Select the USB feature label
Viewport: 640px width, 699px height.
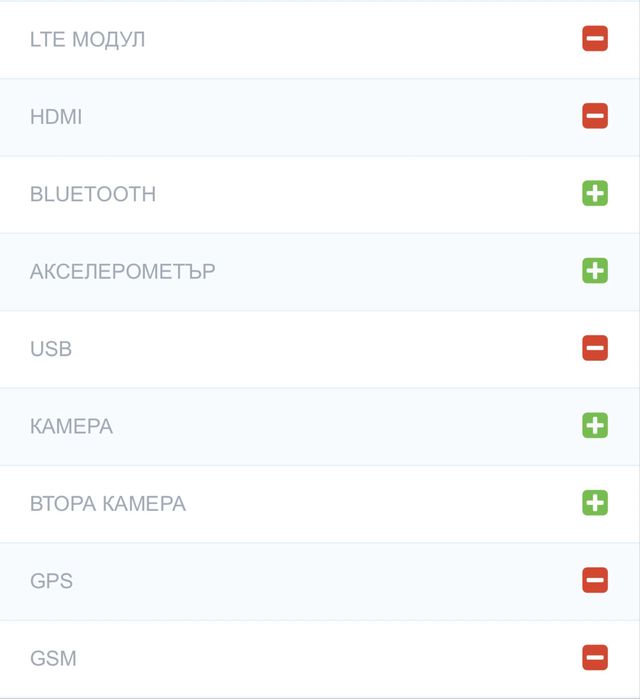[51, 349]
